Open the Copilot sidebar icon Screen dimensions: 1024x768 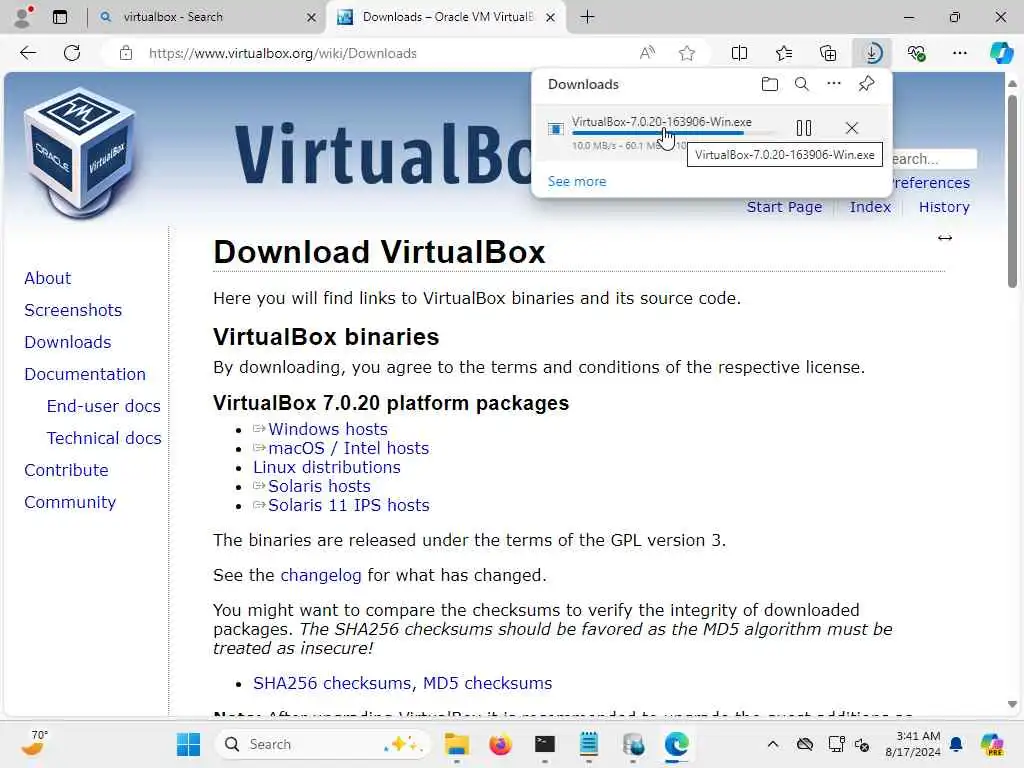(x=1000, y=53)
